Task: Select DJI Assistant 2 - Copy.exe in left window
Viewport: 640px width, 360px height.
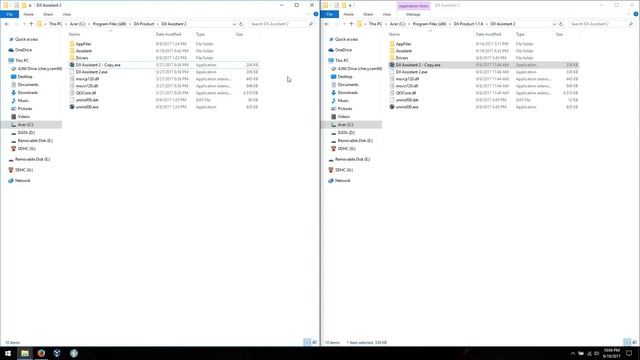Action: click(x=98, y=65)
